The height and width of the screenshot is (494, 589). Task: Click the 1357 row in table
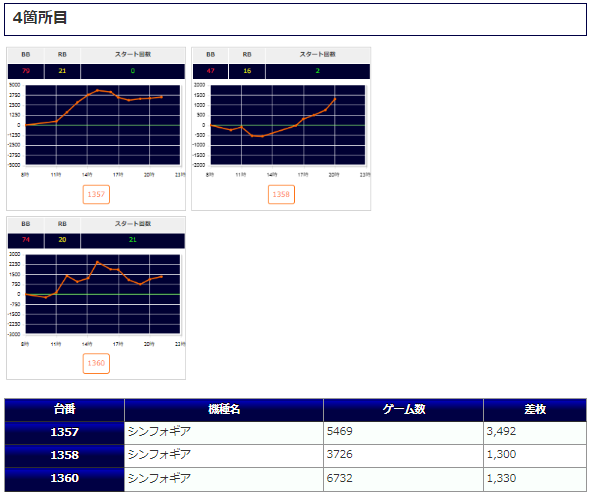(x=296, y=433)
